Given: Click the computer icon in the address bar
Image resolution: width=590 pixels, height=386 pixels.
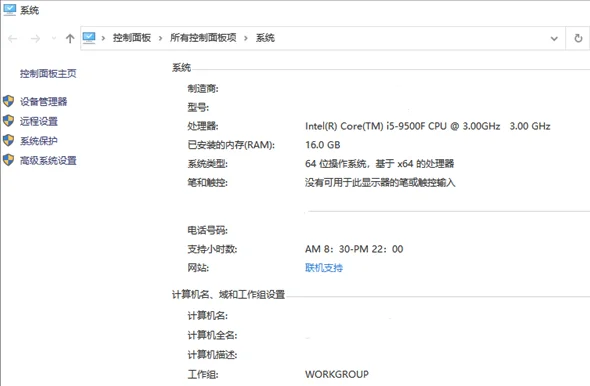Looking at the screenshot, I should [89, 38].
